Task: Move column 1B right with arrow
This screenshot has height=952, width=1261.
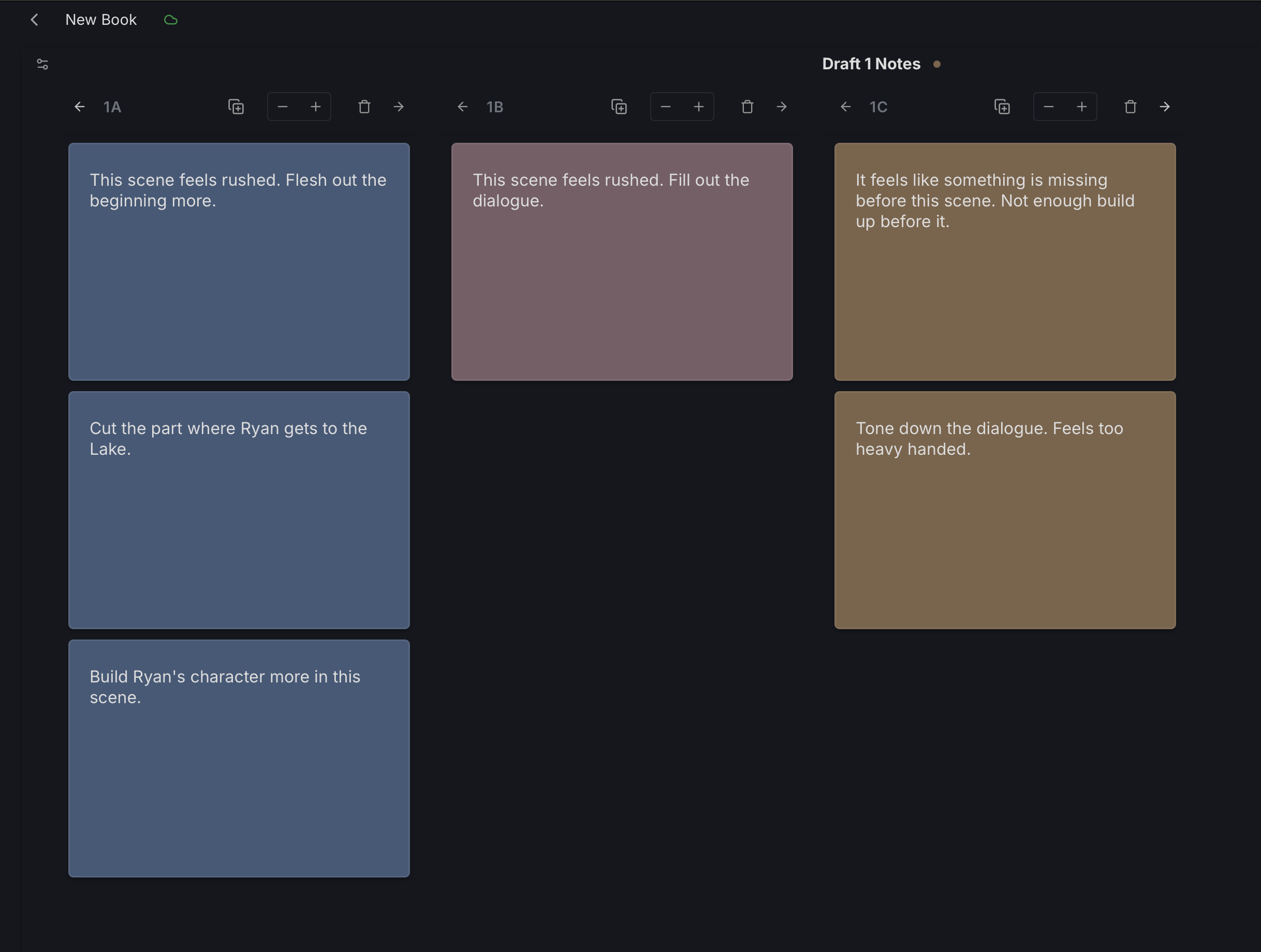Action: tap(782, 107)
